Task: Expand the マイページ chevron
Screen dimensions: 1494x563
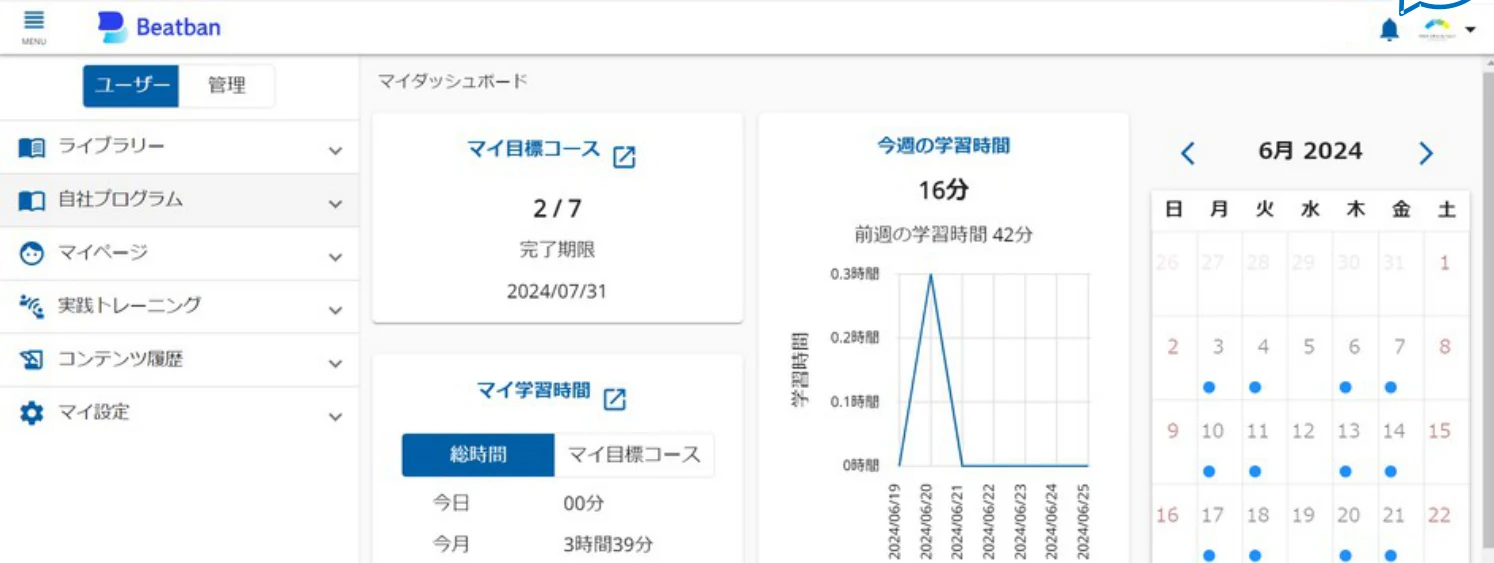Action: (335, 257)
